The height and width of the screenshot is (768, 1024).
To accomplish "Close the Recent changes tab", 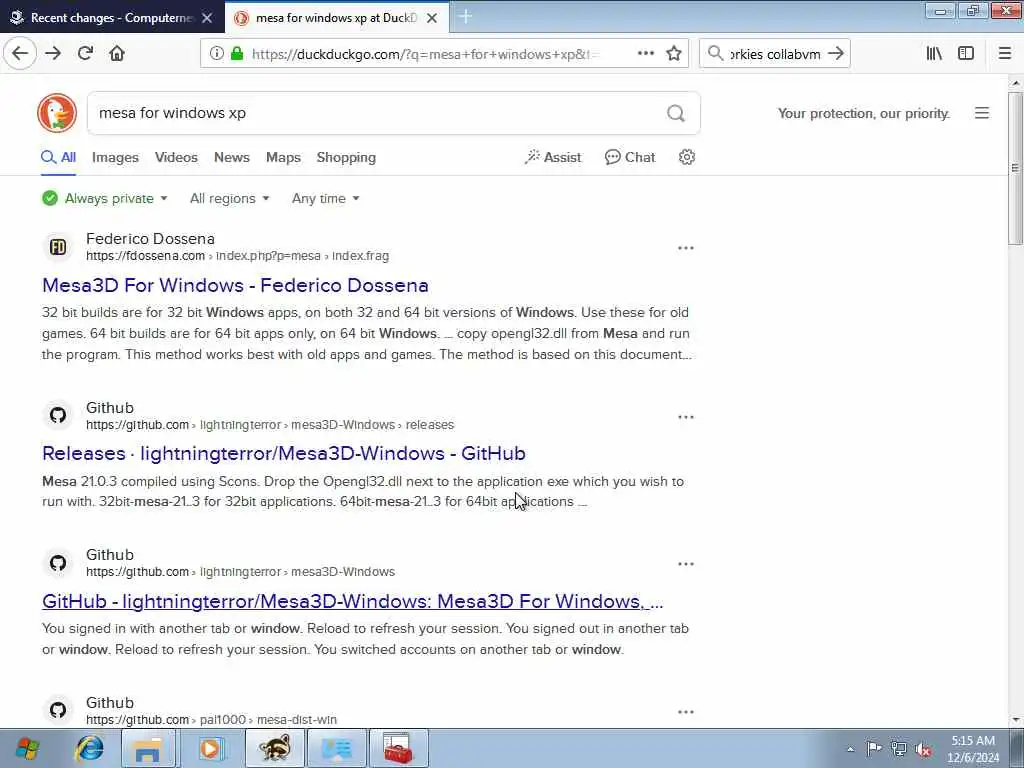I will click(207, 18).
